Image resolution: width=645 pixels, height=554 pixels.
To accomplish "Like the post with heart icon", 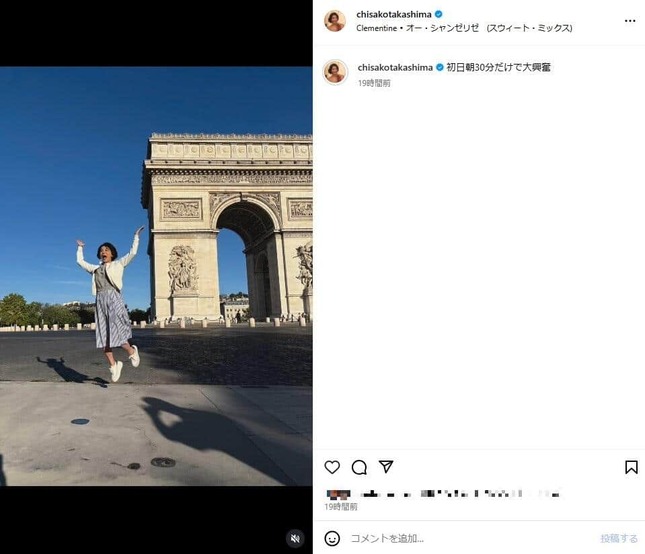I will pyautogui.click(x=332, y=467).
